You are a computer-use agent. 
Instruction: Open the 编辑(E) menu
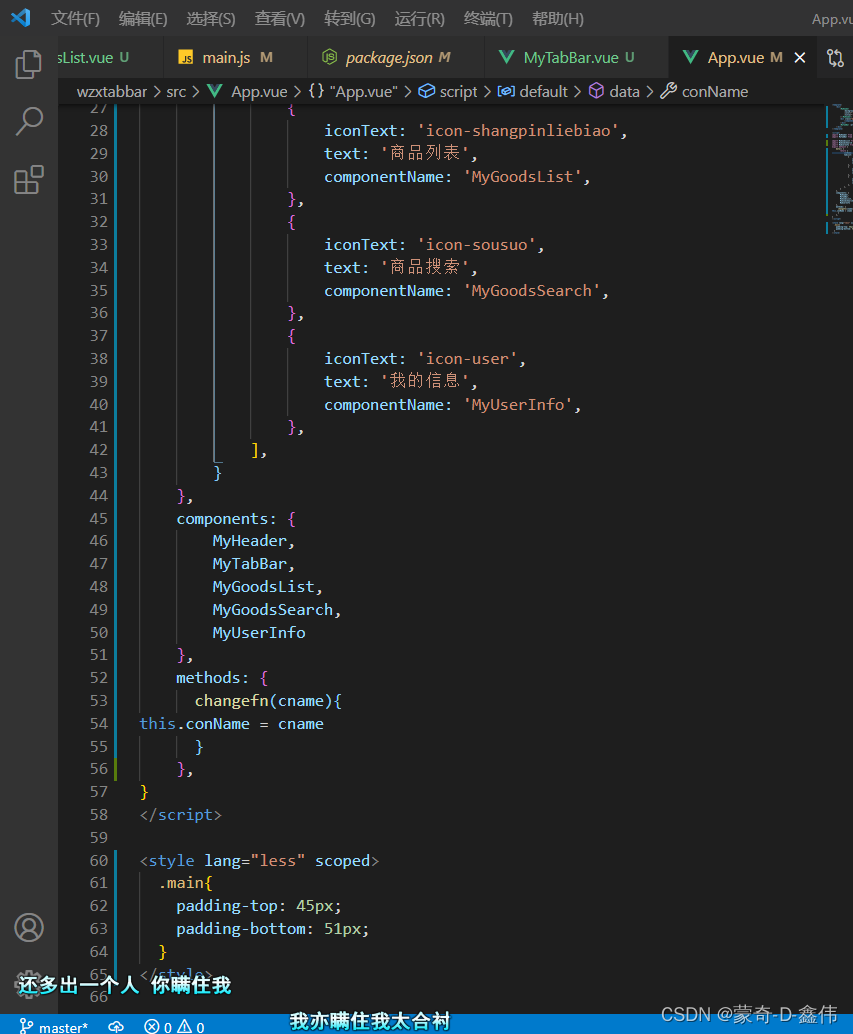(x=143, y=18)
